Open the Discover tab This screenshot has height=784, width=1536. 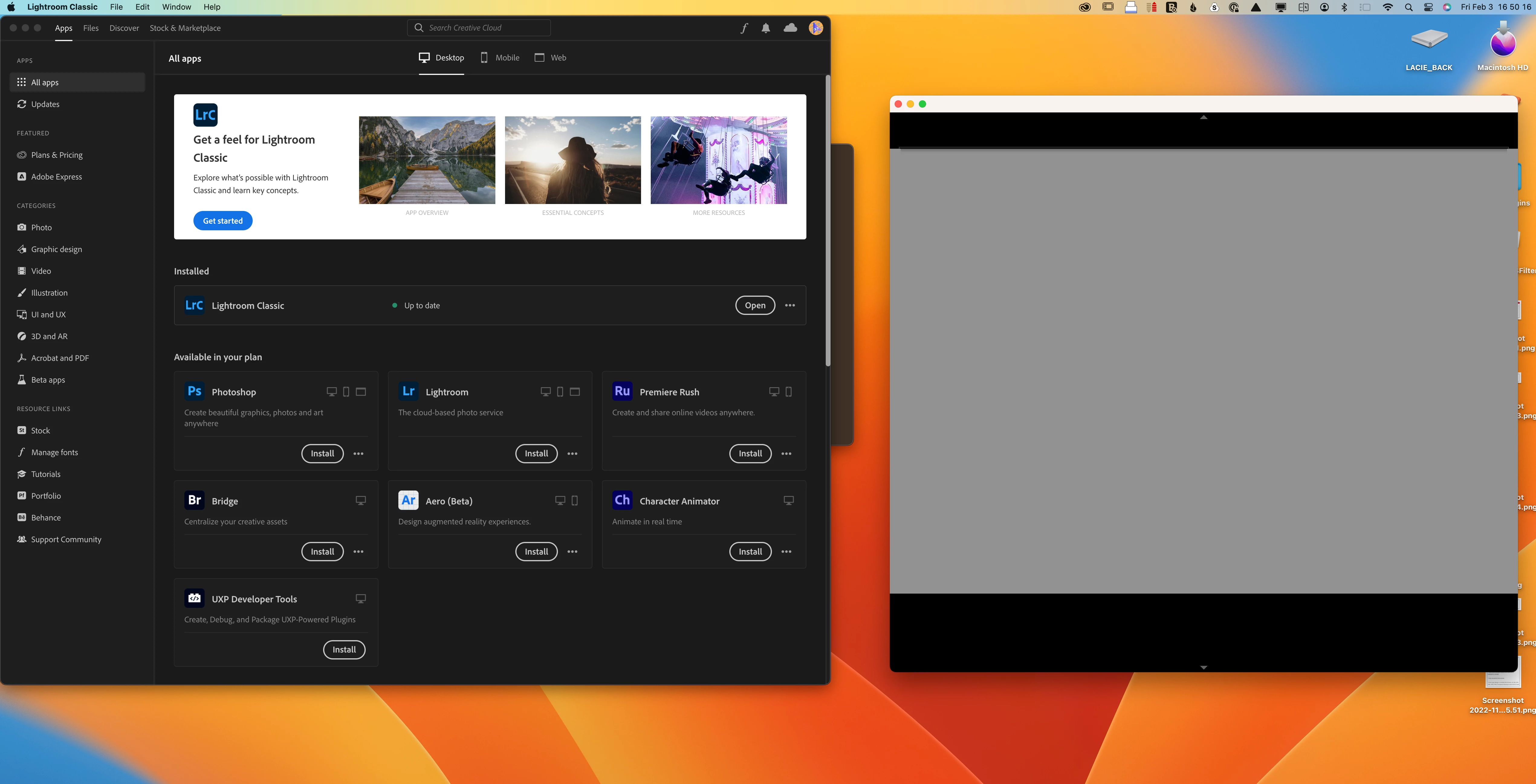point(124,28)
